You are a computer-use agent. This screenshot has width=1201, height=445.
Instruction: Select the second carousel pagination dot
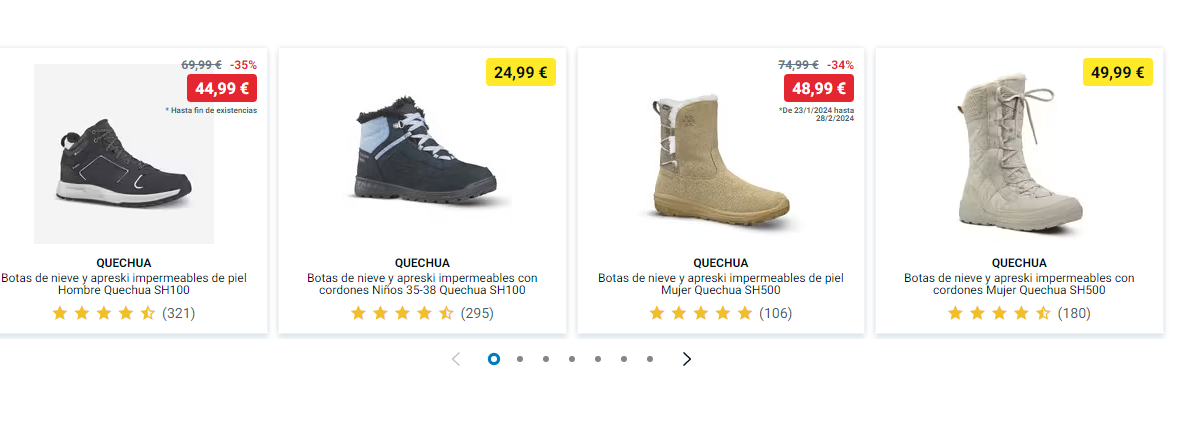520,359
